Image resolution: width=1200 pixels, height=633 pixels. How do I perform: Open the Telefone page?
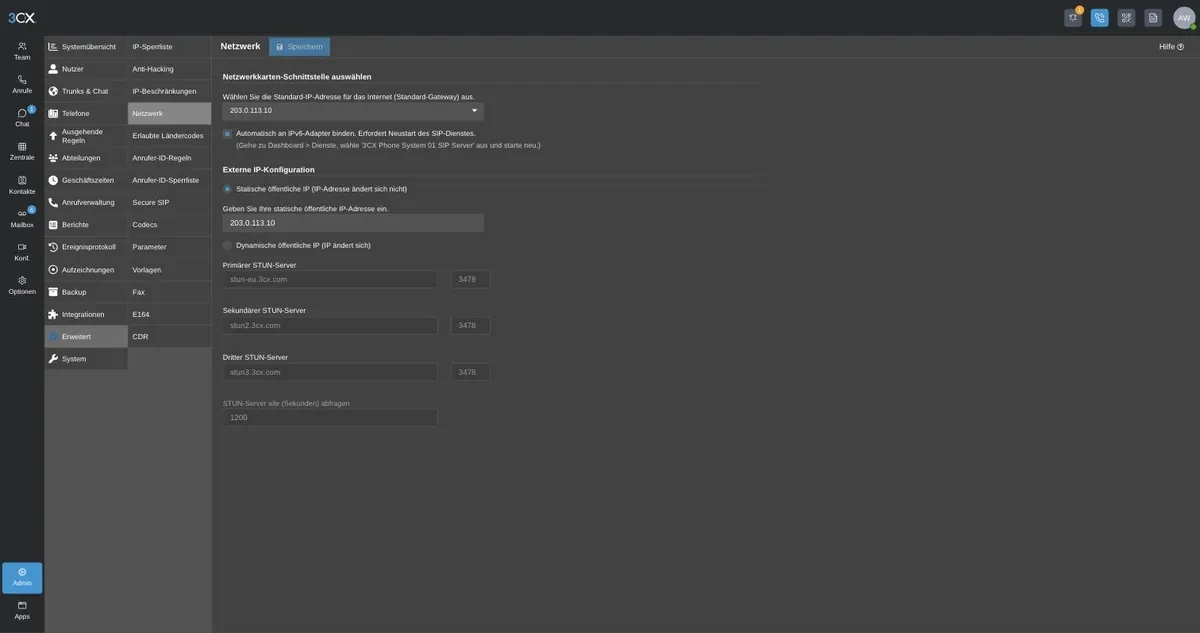[x=86, y=113]
